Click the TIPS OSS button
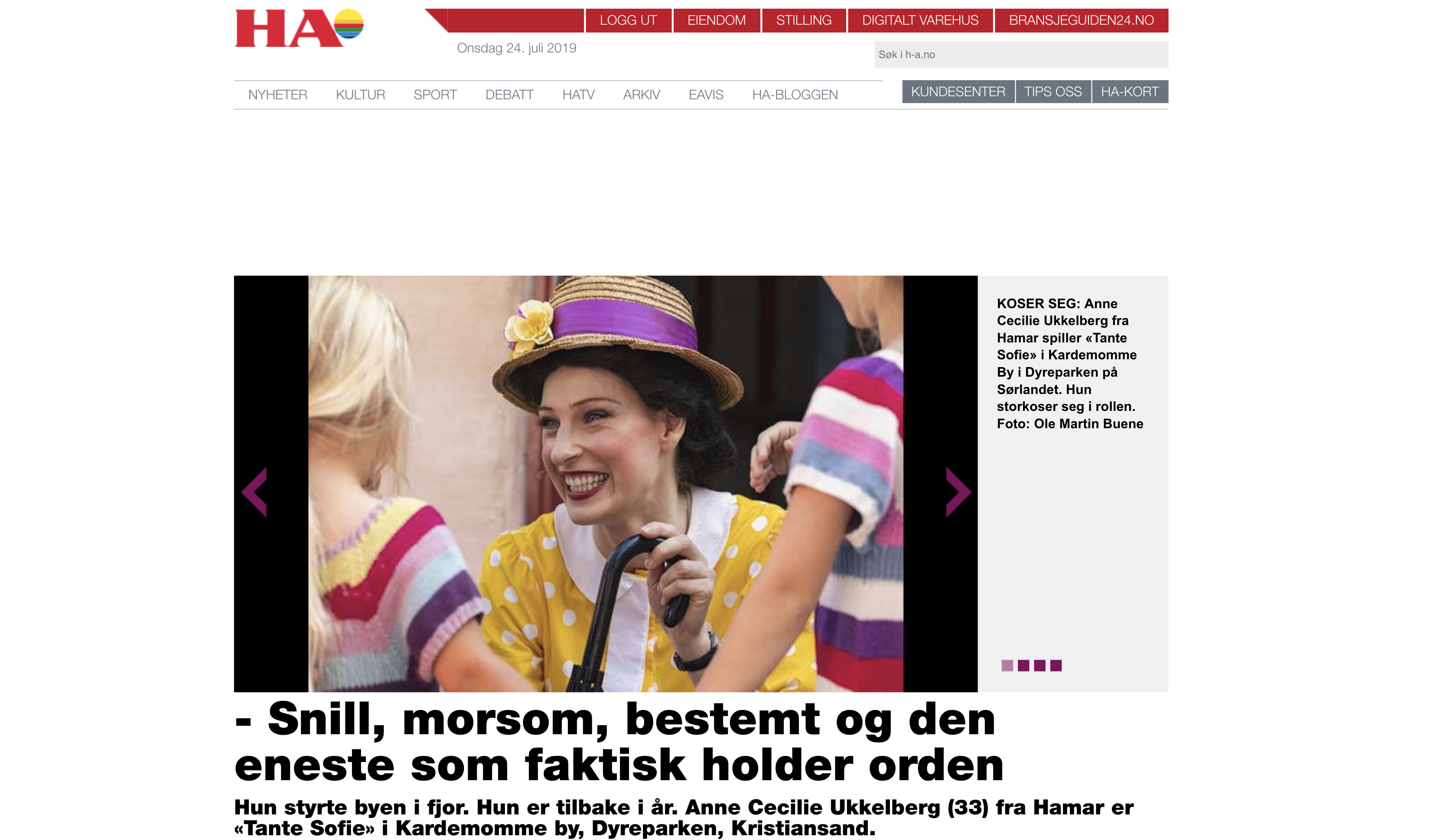The height and width of the screenshot is (840, 1434). coord(1053,91)
